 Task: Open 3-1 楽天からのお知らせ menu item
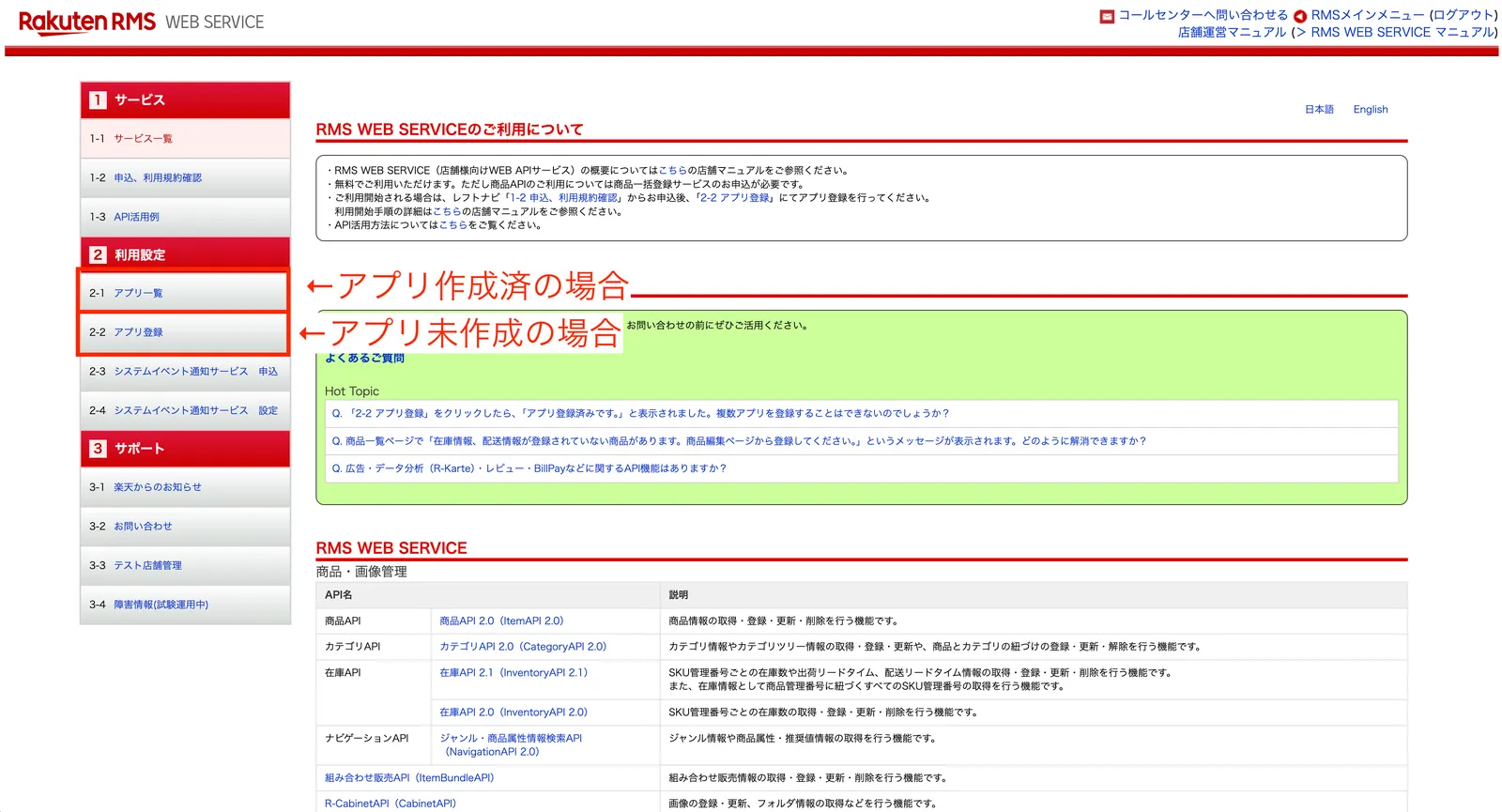click(x=185, y=487)
